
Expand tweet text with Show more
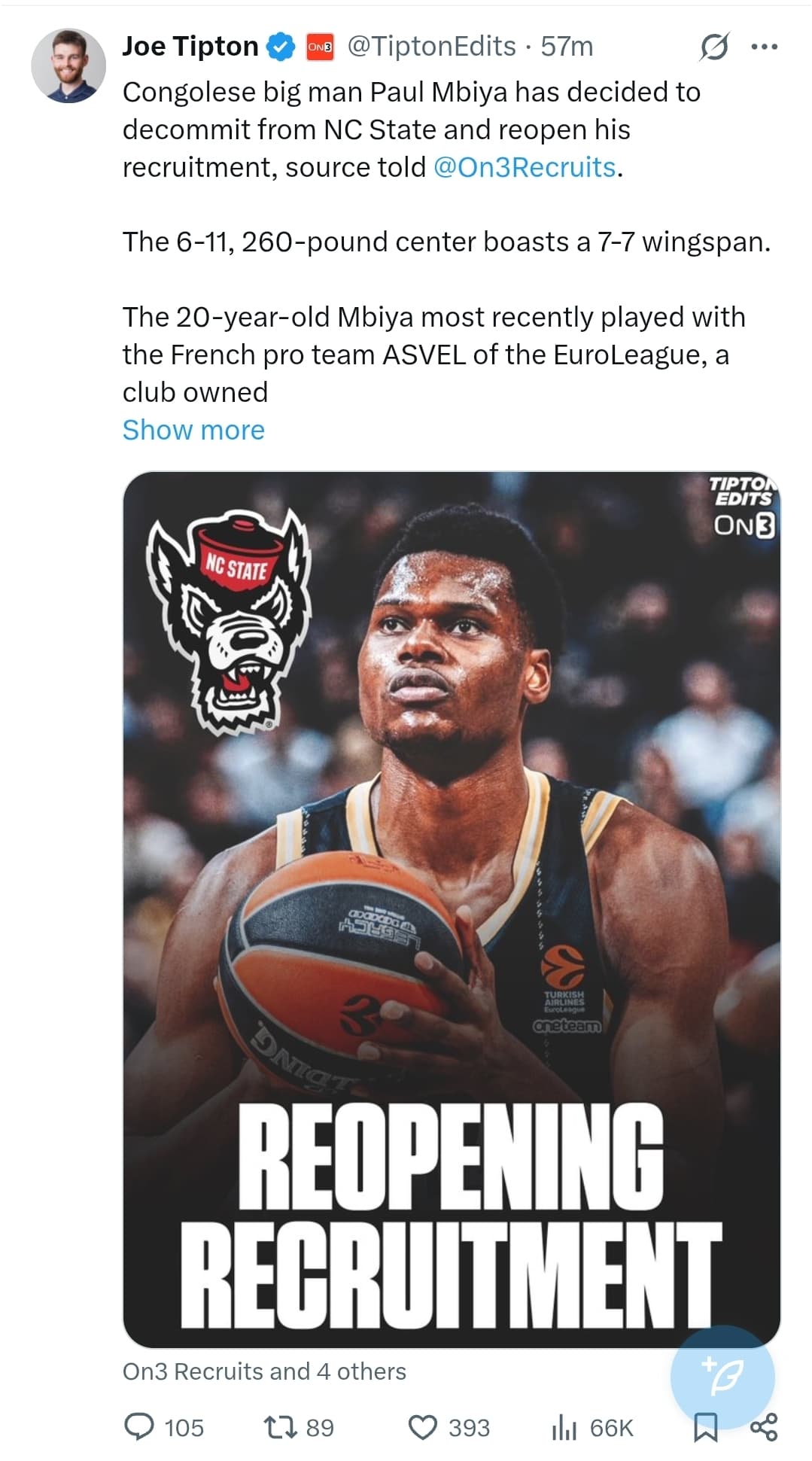coord(193,430)
